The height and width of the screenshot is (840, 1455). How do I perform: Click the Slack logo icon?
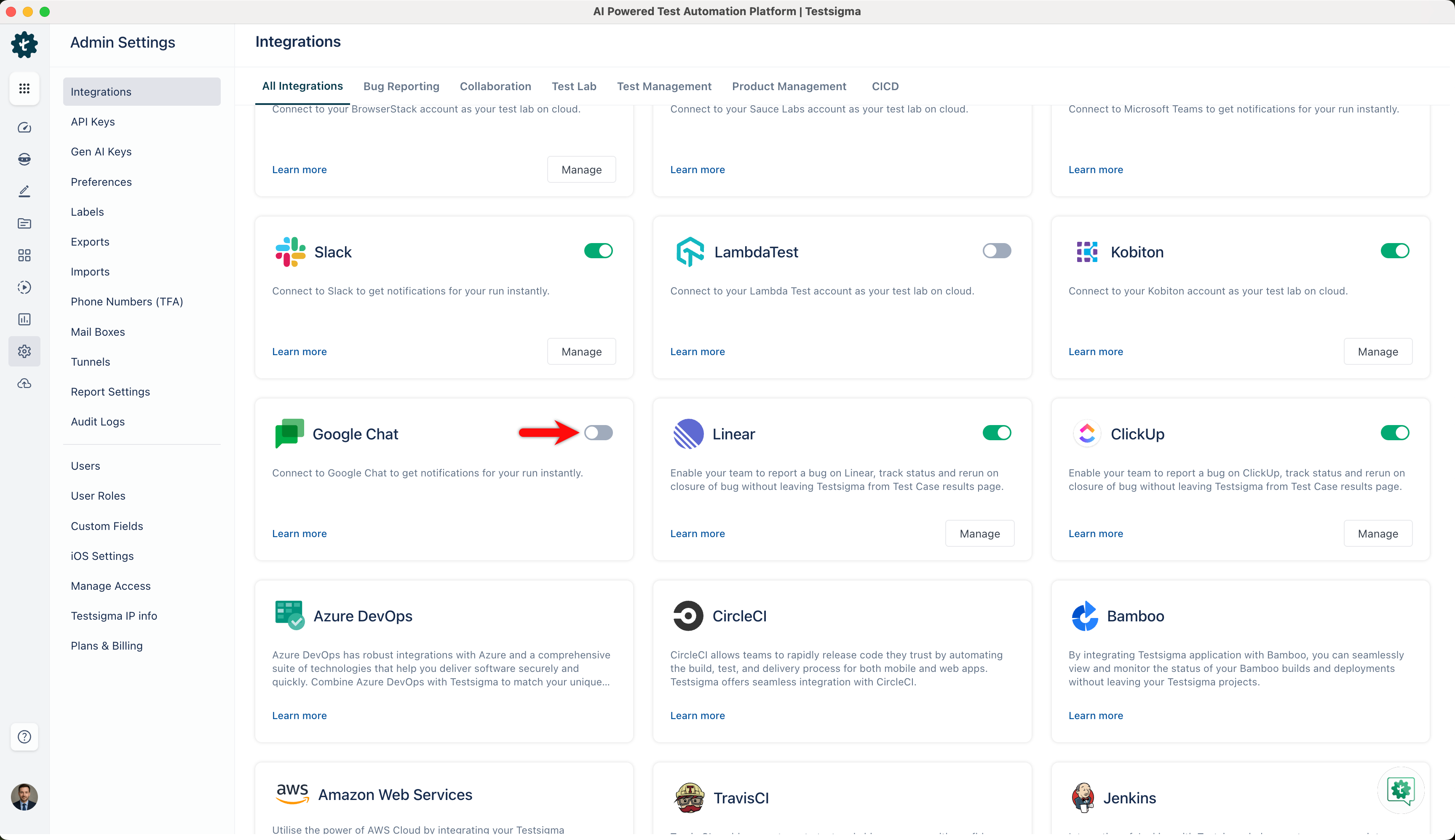pyautogui.click(x=290, y=251)
